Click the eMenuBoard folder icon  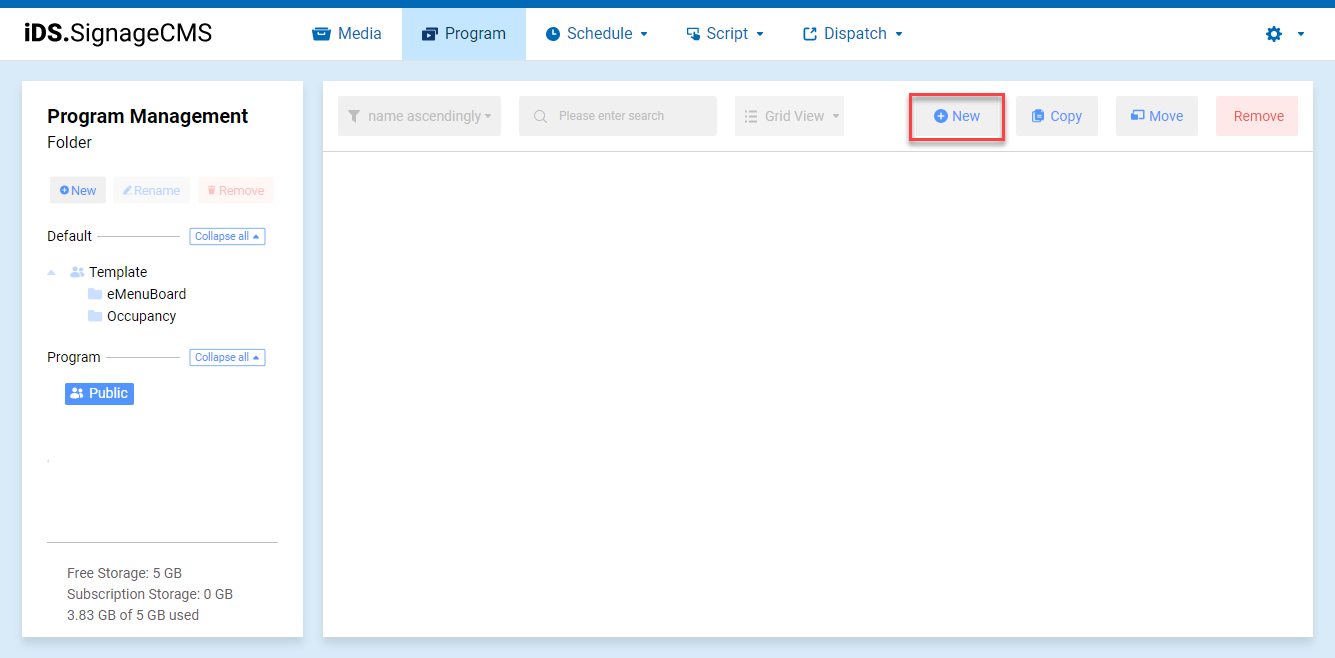click(95, 294)
